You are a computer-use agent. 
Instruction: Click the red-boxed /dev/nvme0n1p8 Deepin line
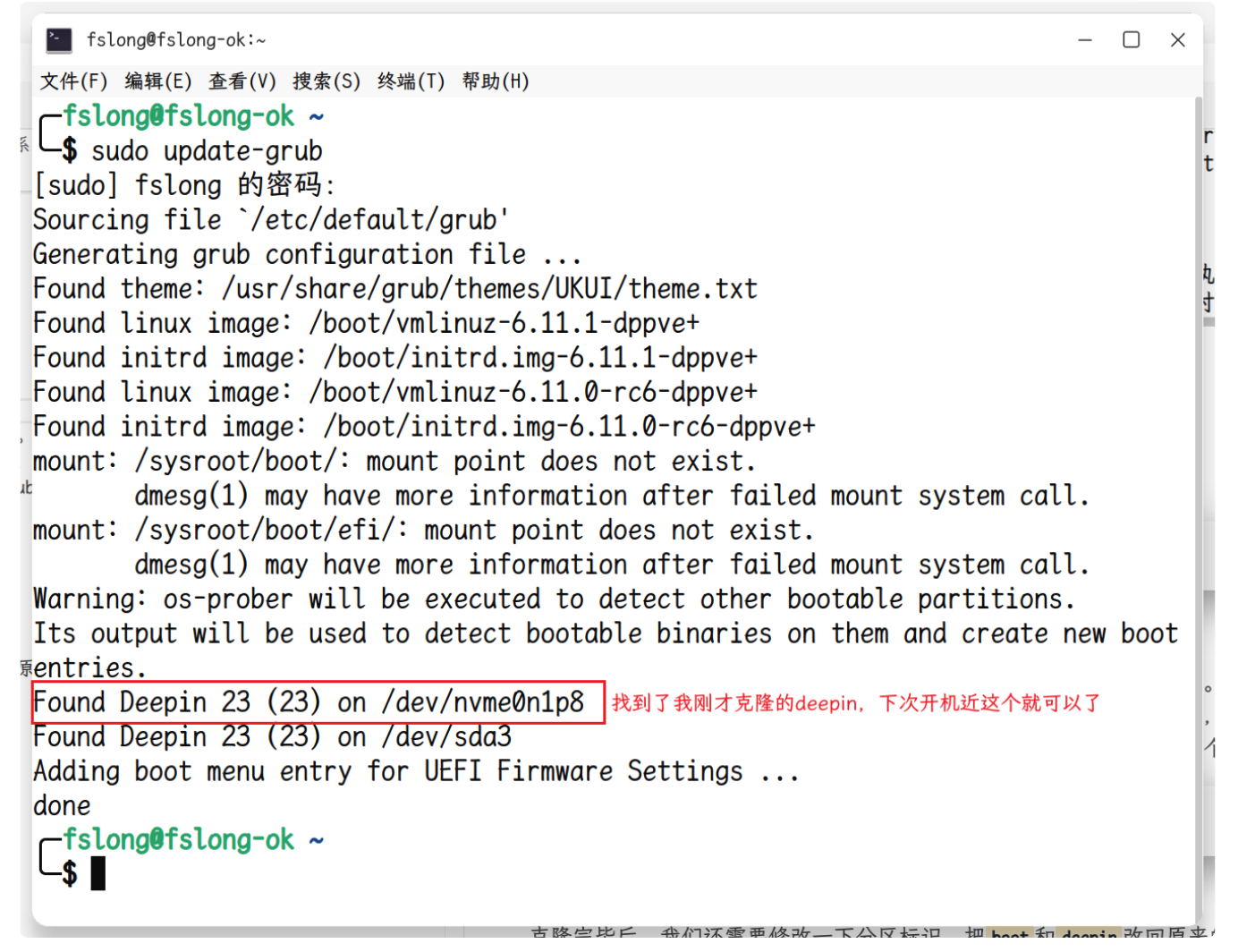pyautogui.click(x=309, y=702)
